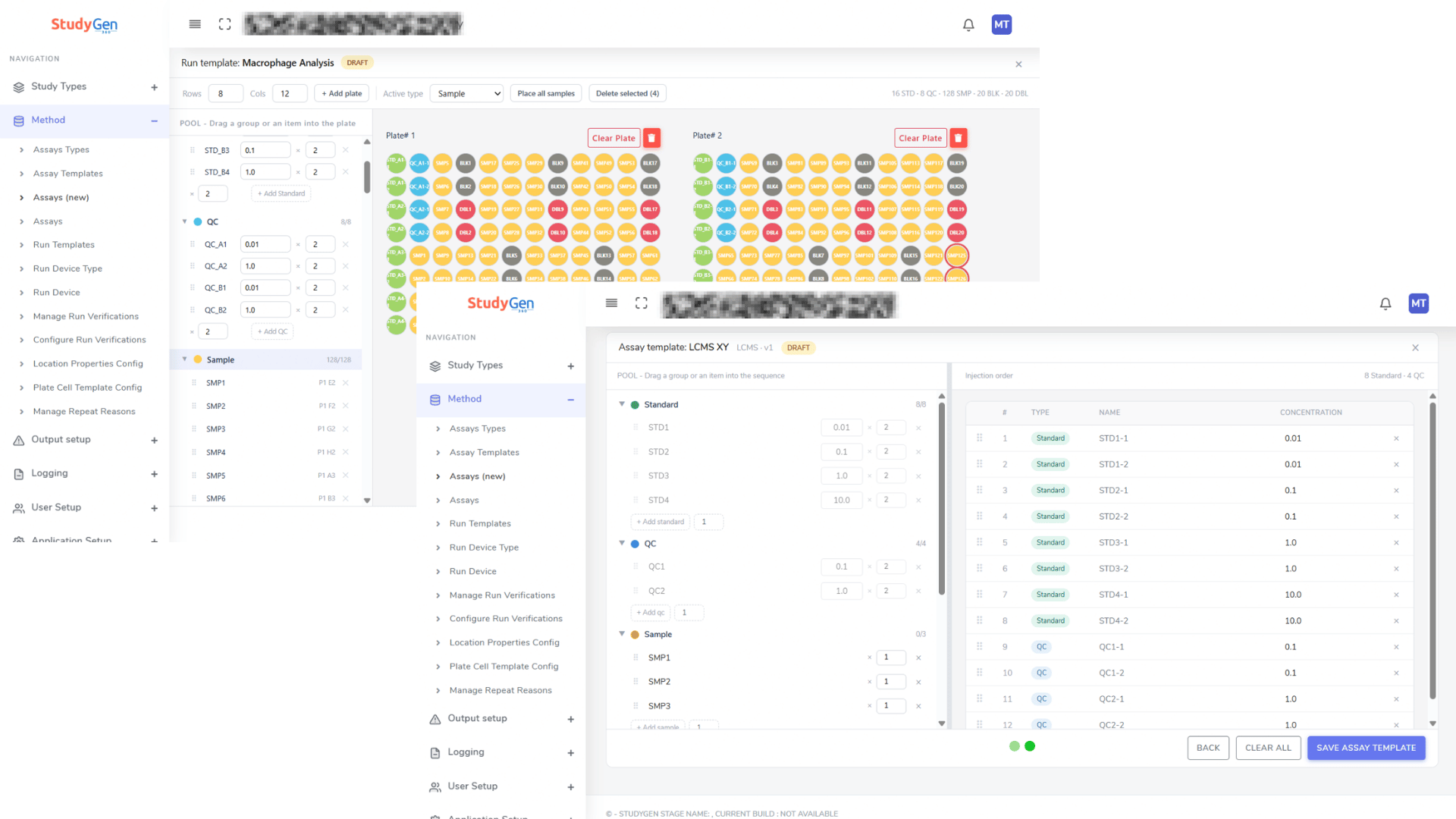Click the Cols input field

[290, 94]
